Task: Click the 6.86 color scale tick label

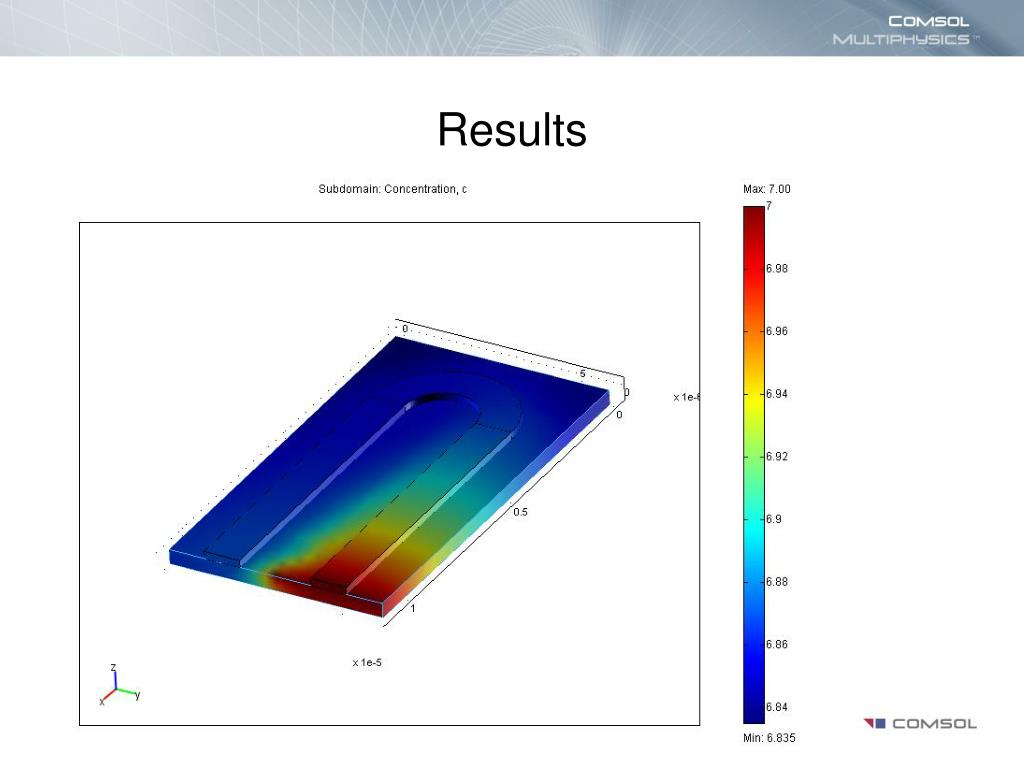Action: click(776, 645)
